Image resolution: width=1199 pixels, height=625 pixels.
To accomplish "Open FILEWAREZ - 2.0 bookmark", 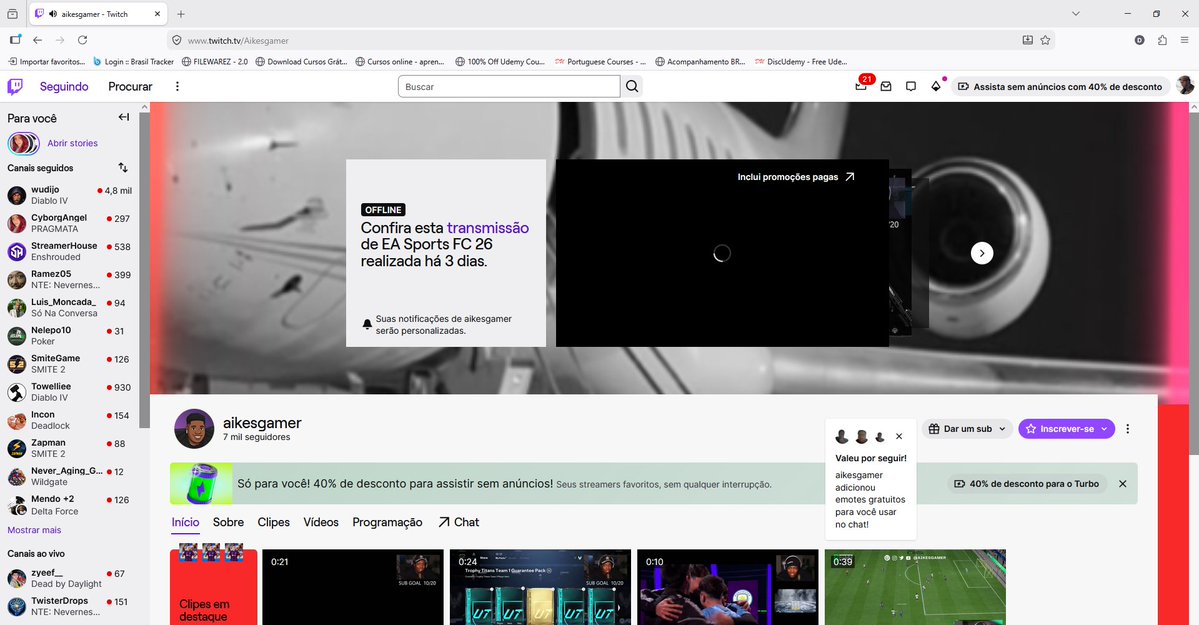I will pyautogui.click(x=215, y=62).
